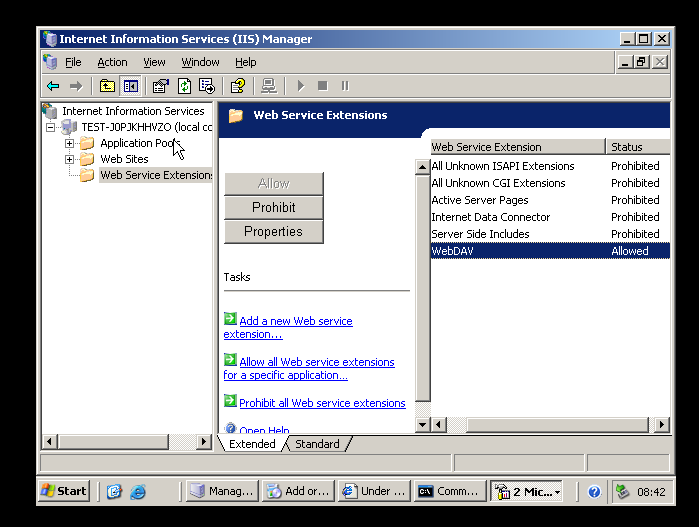Open the Help menu

[x=246, y=62]
